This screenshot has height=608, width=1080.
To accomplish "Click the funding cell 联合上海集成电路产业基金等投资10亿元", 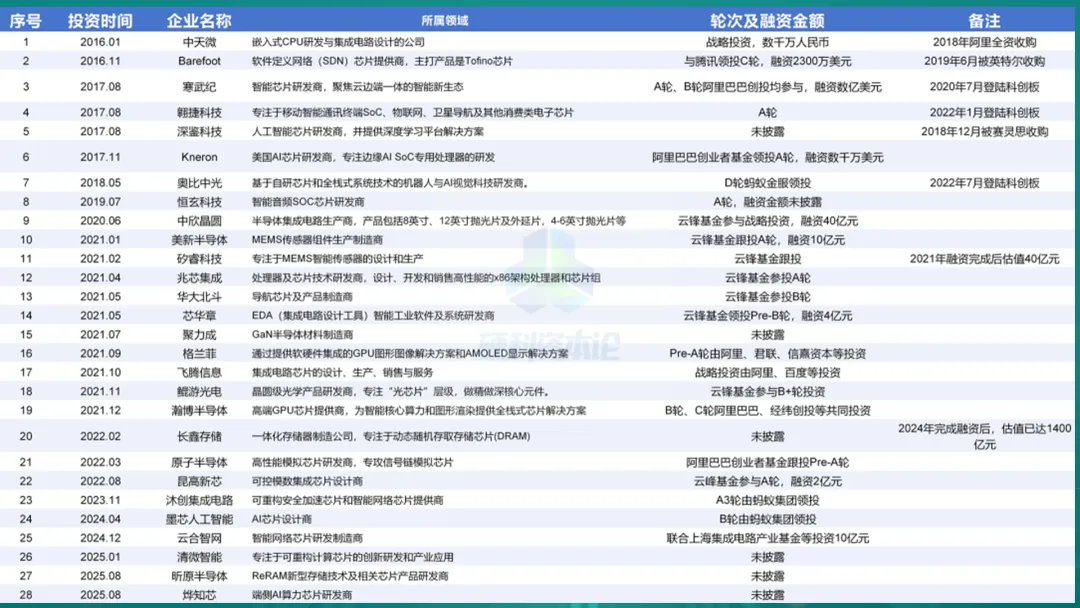I will point(767,537).
